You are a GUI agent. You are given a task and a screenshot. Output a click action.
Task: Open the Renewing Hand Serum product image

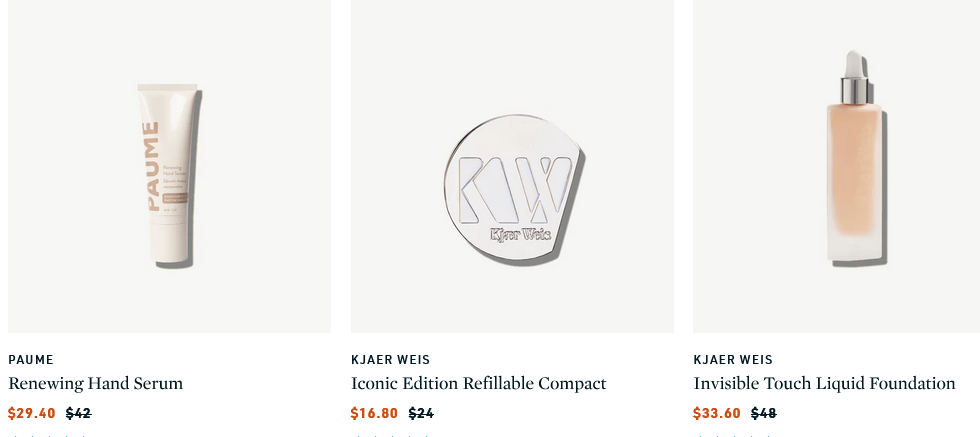click(x=169, y=176)
